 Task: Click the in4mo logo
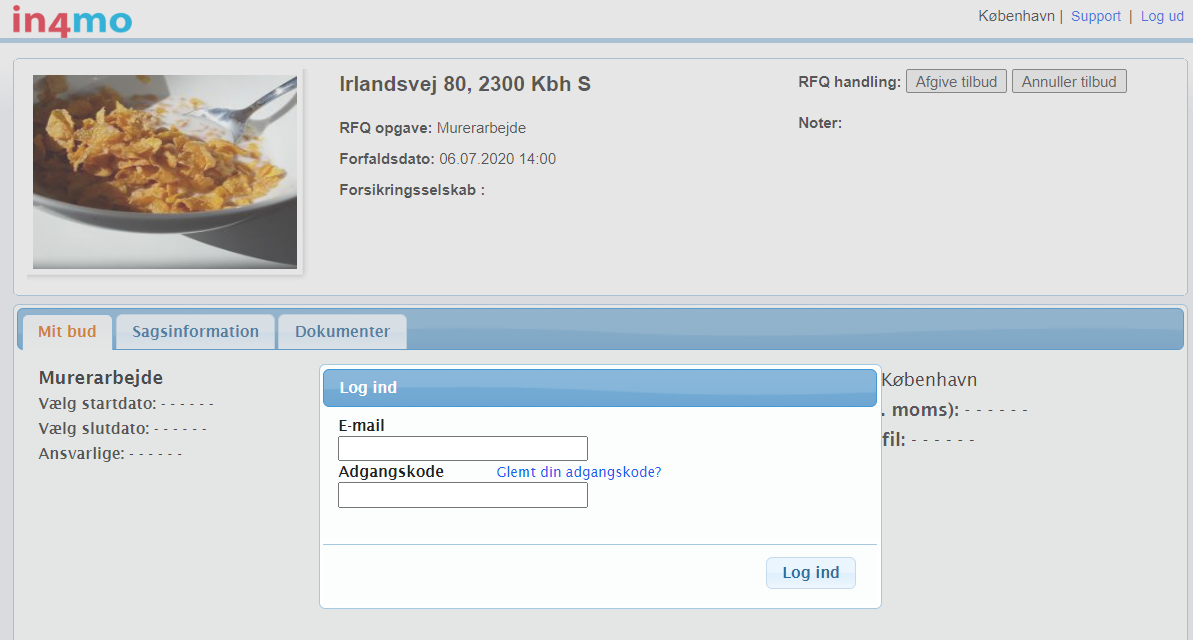click(72, 20)
